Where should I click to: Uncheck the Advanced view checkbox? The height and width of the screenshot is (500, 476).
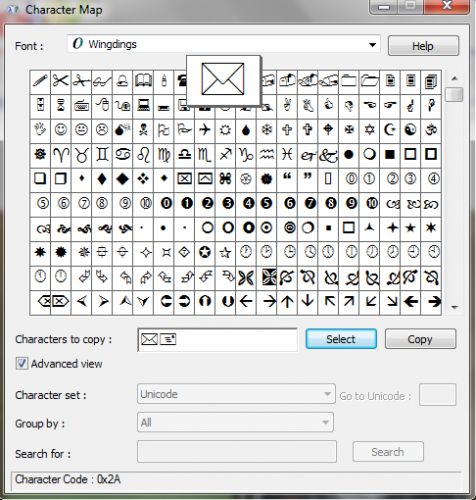click(22, 363)
